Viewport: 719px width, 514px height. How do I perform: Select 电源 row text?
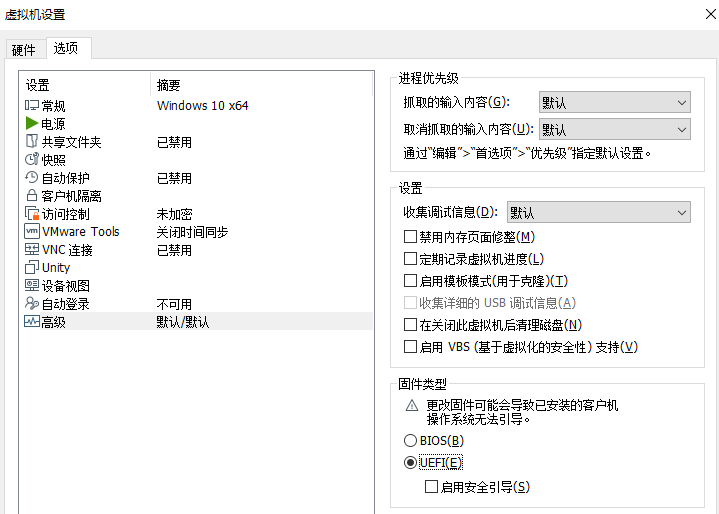pos(53,124)
